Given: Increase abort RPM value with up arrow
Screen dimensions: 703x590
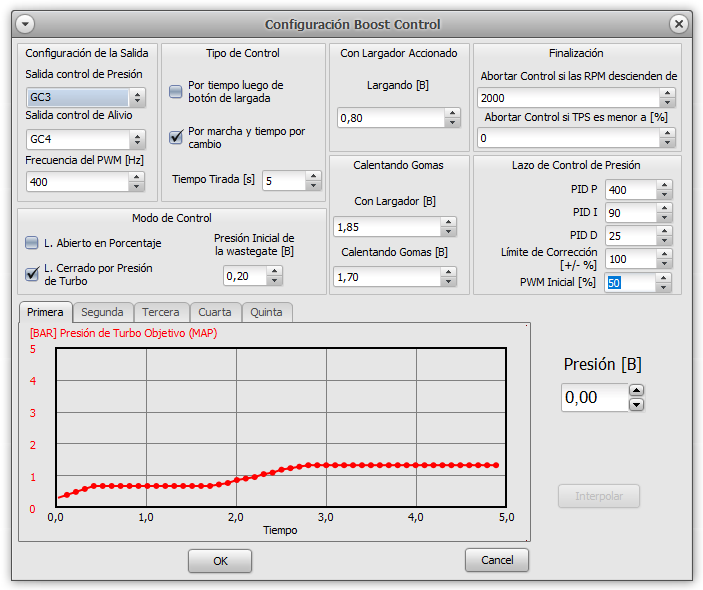Looking at the screenshot, I should pyautogui.click(x=668, y=93).
